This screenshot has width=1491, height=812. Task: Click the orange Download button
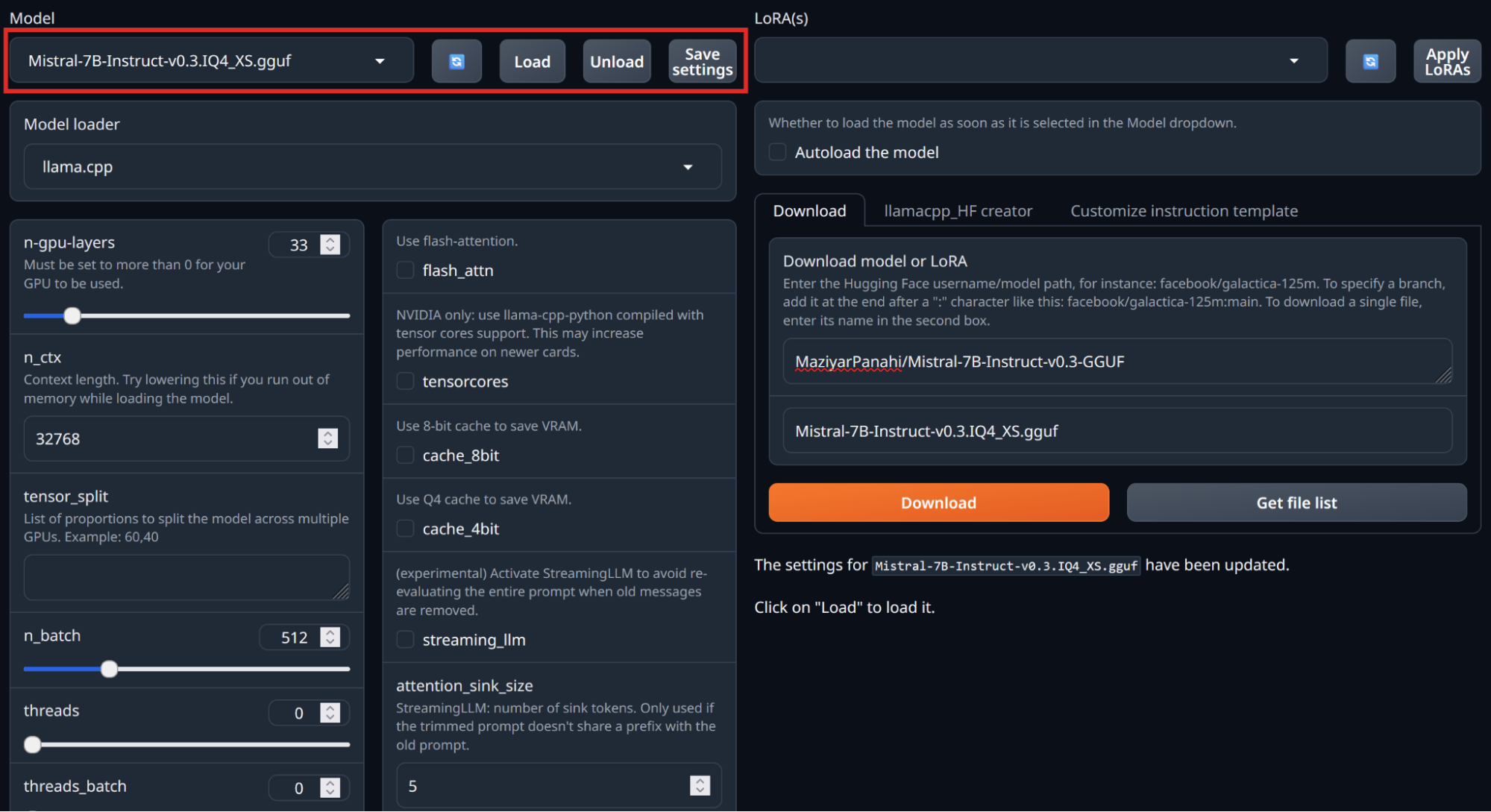(938, 503)
